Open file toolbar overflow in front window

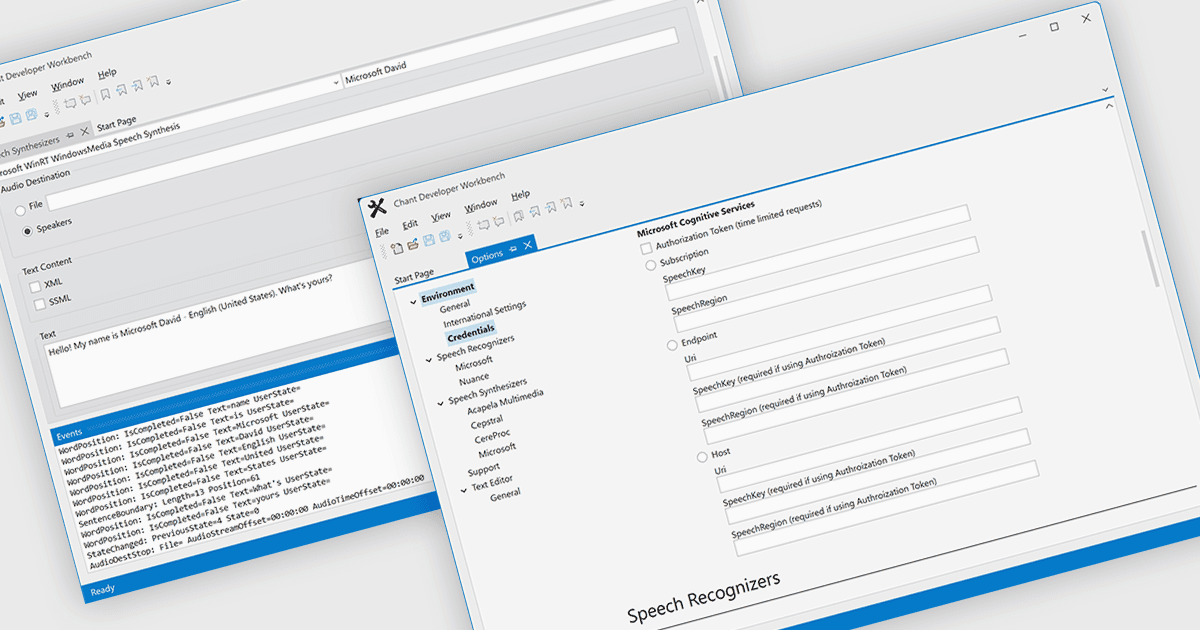(461, 235)
